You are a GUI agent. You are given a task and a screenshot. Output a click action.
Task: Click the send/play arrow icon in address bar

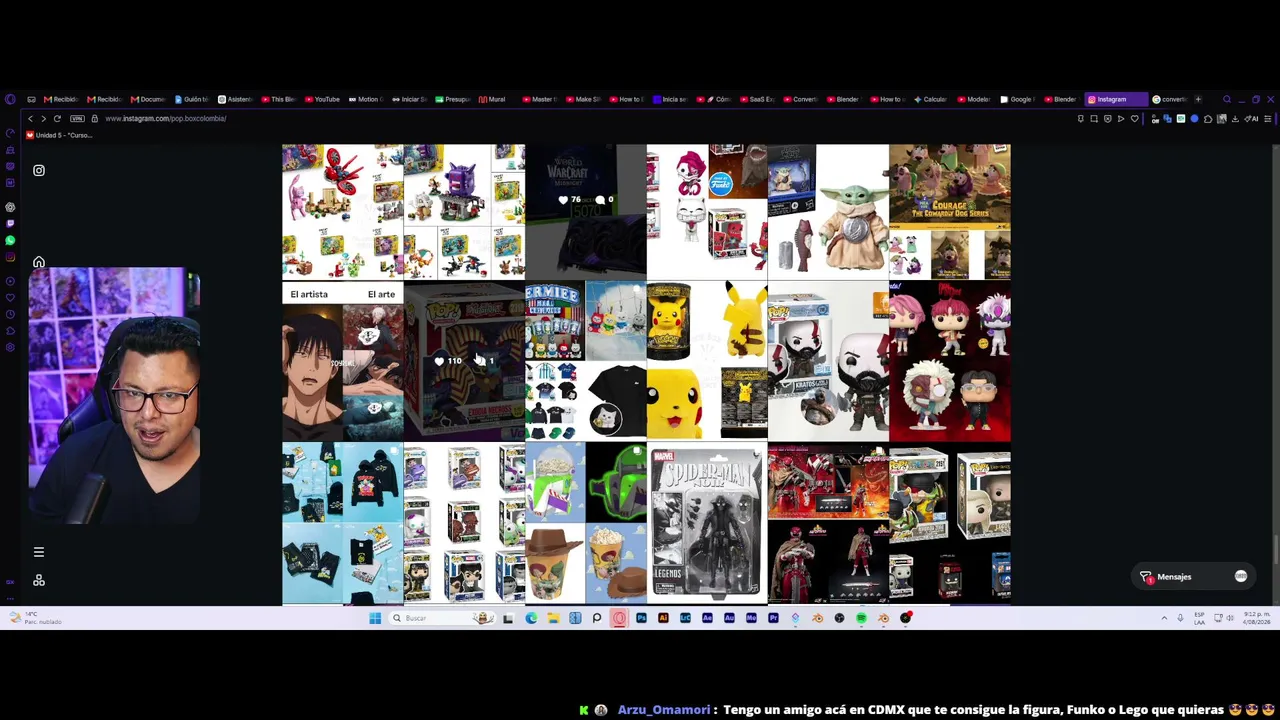click(1120, 118)
